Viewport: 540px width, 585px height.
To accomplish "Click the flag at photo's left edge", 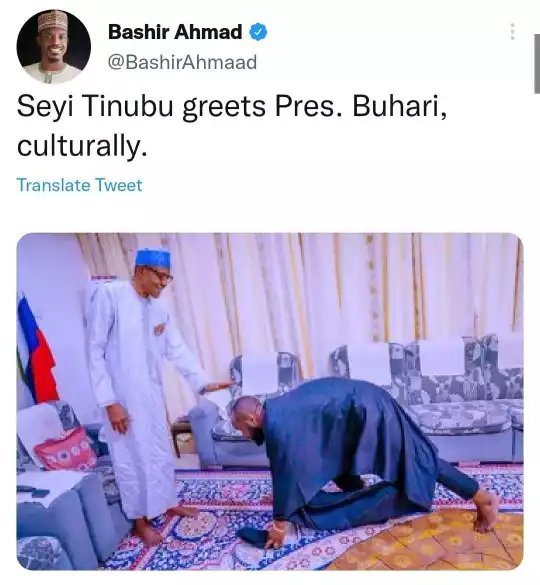I will [x=37, y=351].
